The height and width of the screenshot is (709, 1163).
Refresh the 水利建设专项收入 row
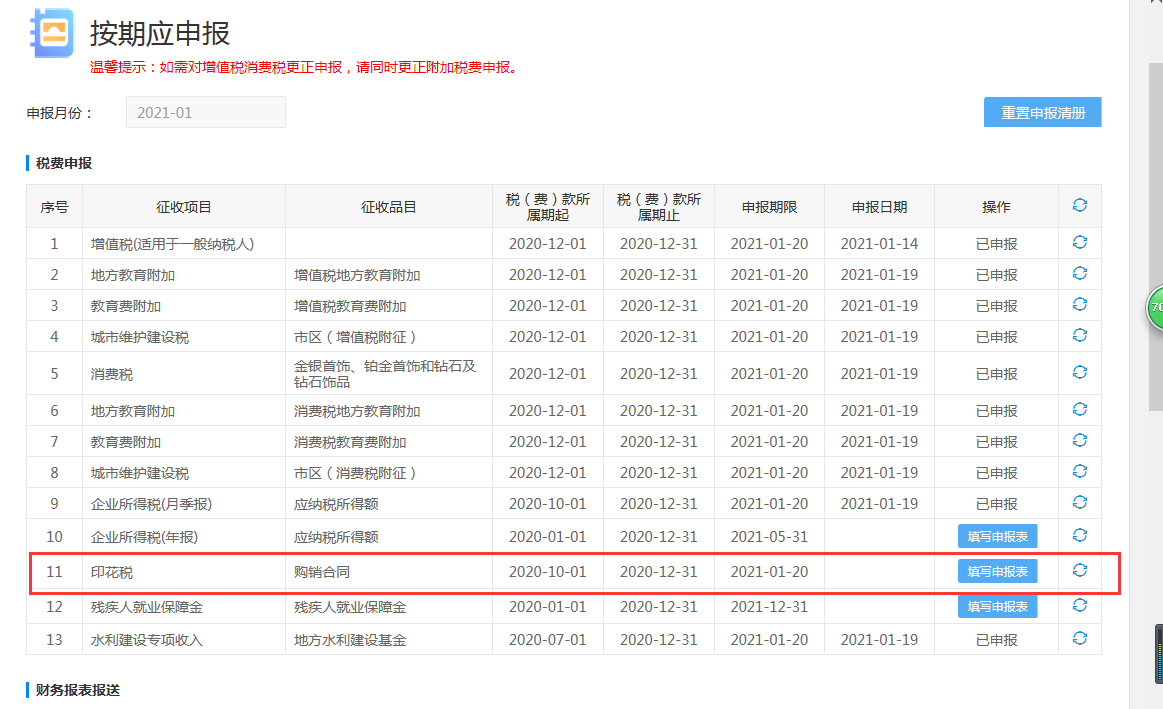coord(1079,638)
